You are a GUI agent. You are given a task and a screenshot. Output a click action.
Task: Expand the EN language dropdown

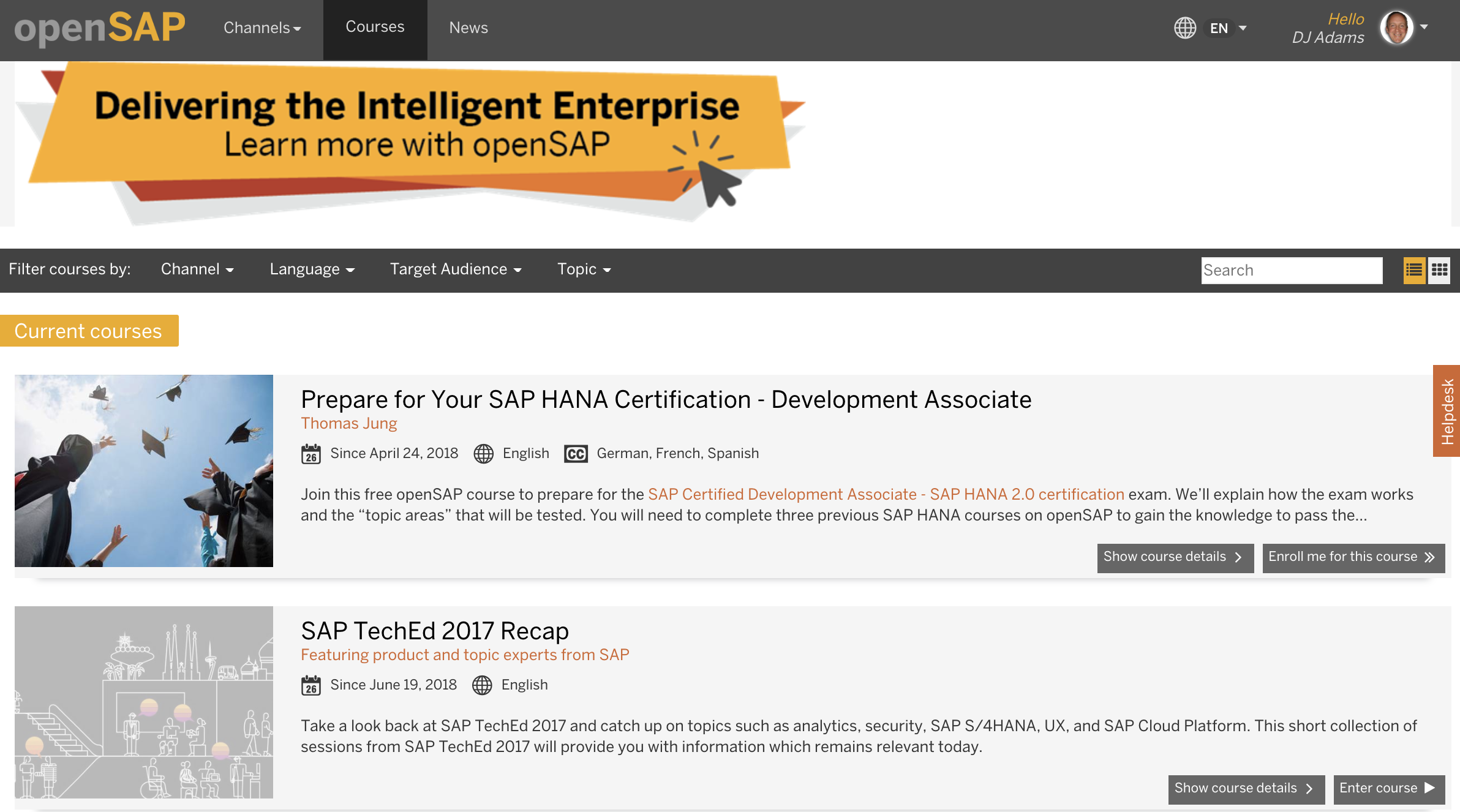pos(1228,28)
